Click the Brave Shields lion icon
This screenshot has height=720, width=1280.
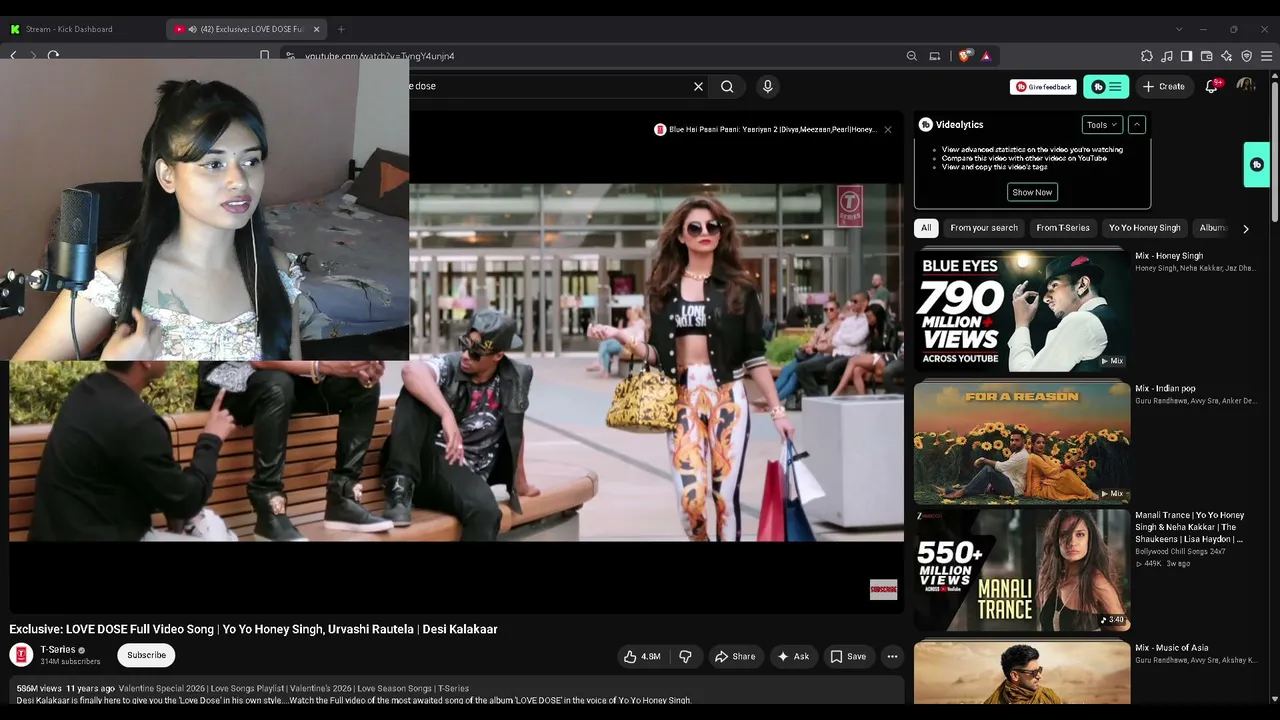tap(964, 56)
